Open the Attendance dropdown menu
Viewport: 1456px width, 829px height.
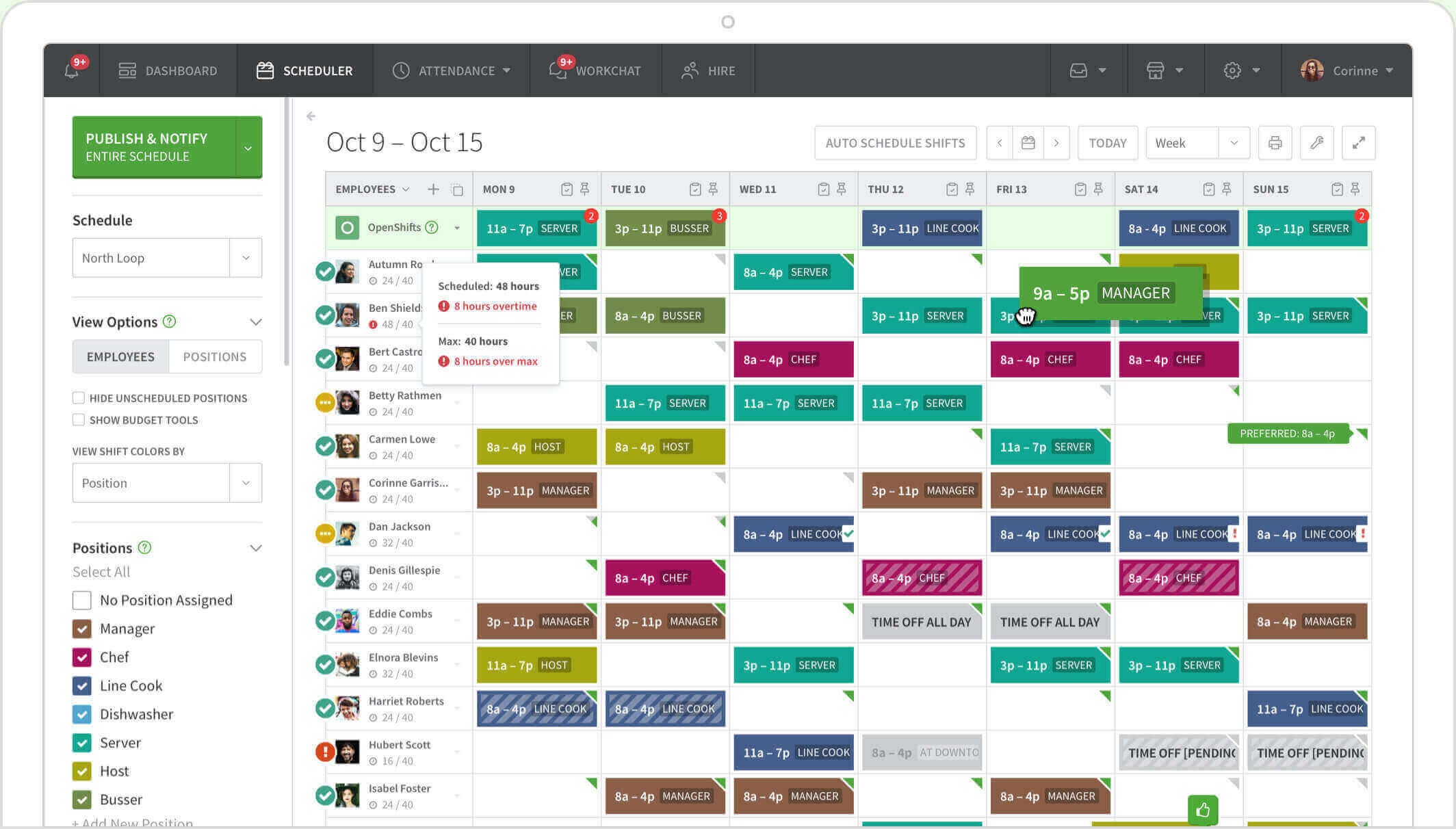455,70
